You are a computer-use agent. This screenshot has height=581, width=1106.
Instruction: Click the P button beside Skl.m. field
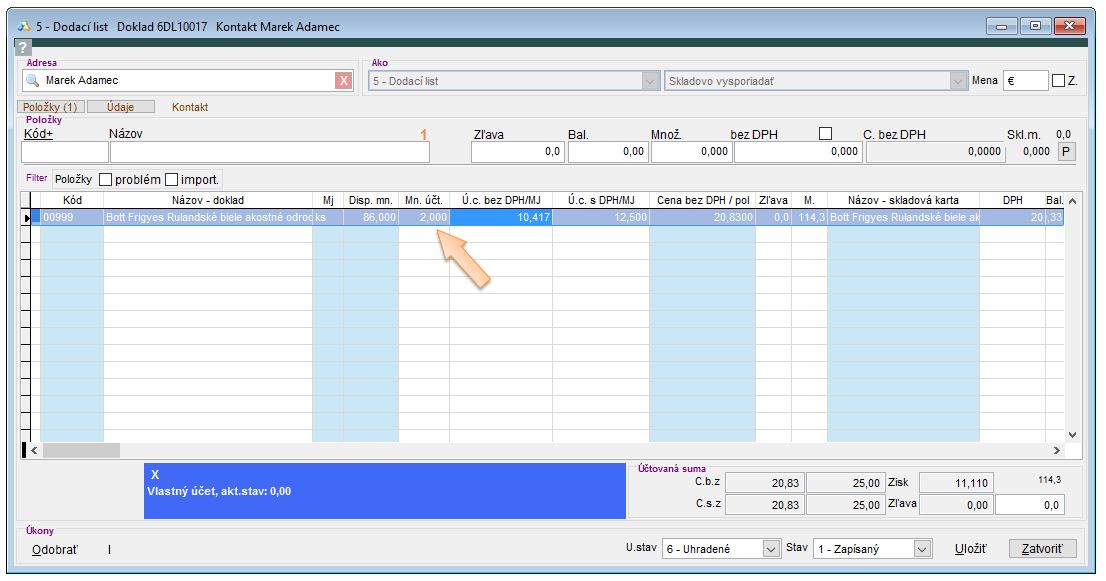pos(1066,151)
